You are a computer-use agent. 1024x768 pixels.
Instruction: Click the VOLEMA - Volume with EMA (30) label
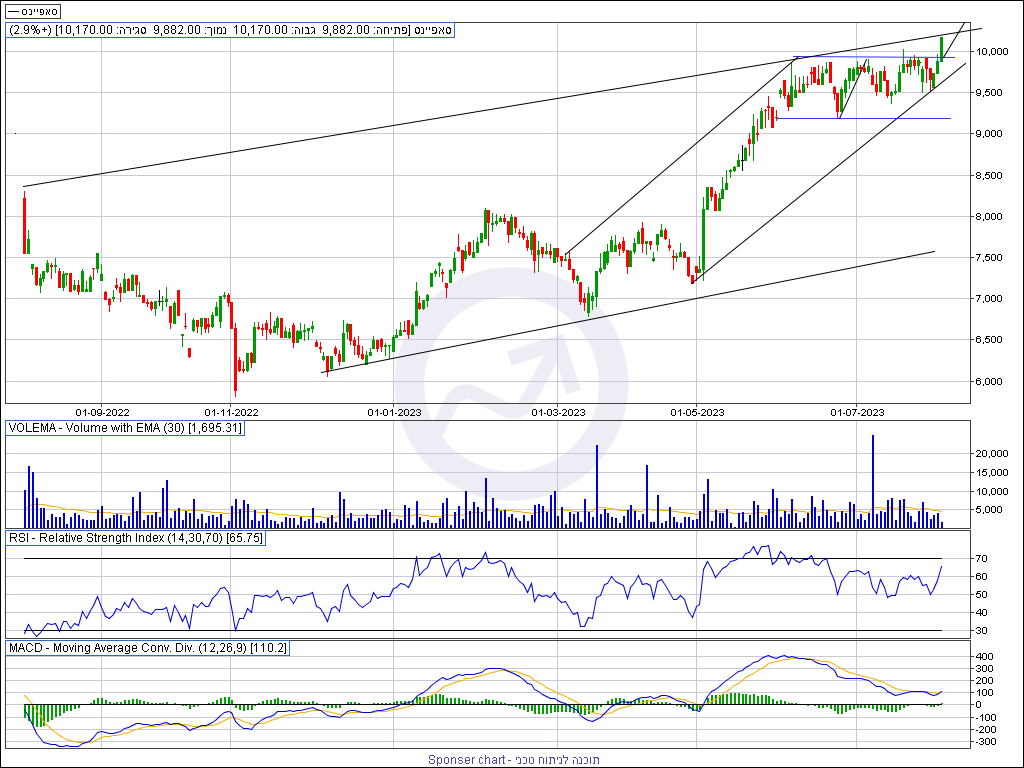tap(125, 428)
